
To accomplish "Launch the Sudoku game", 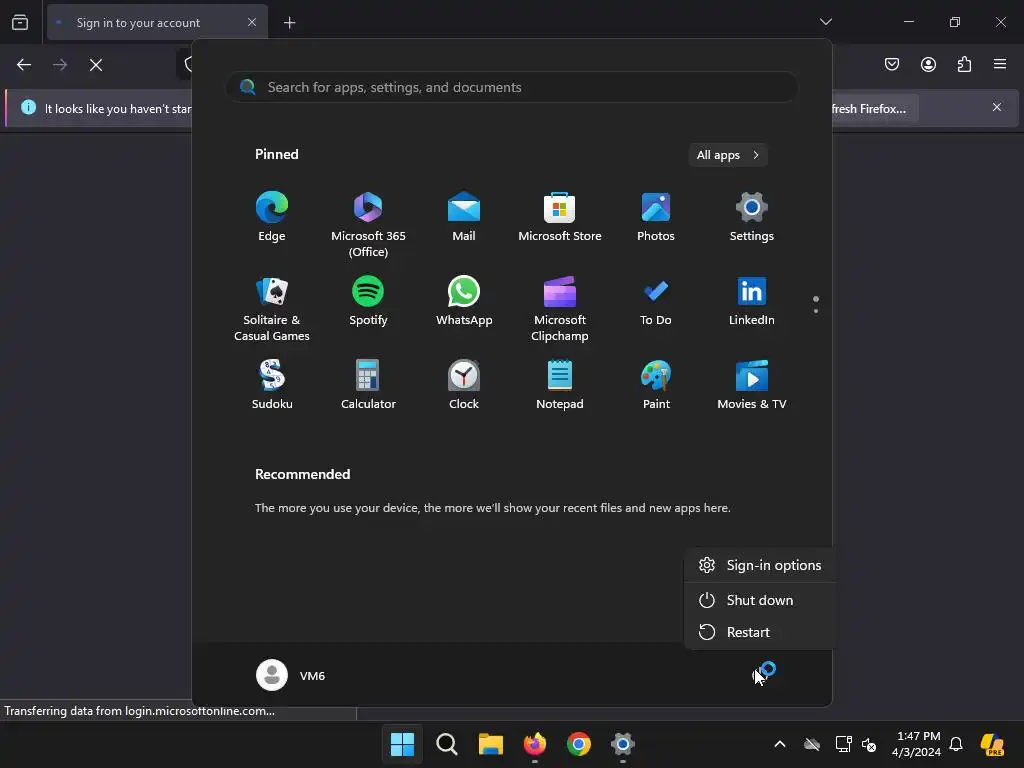I will pos(272,385).
